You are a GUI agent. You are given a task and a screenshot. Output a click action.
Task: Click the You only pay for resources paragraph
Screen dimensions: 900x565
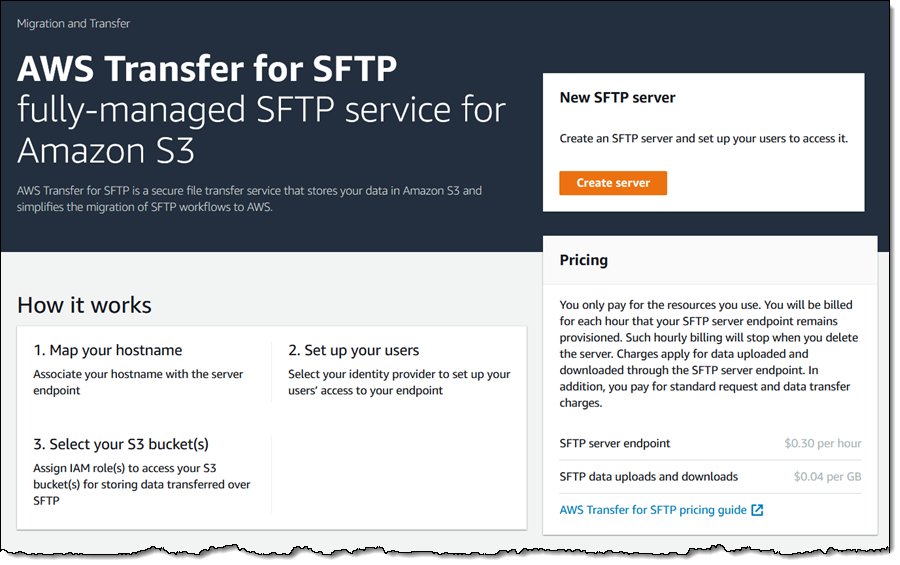[x=709, y=354]
